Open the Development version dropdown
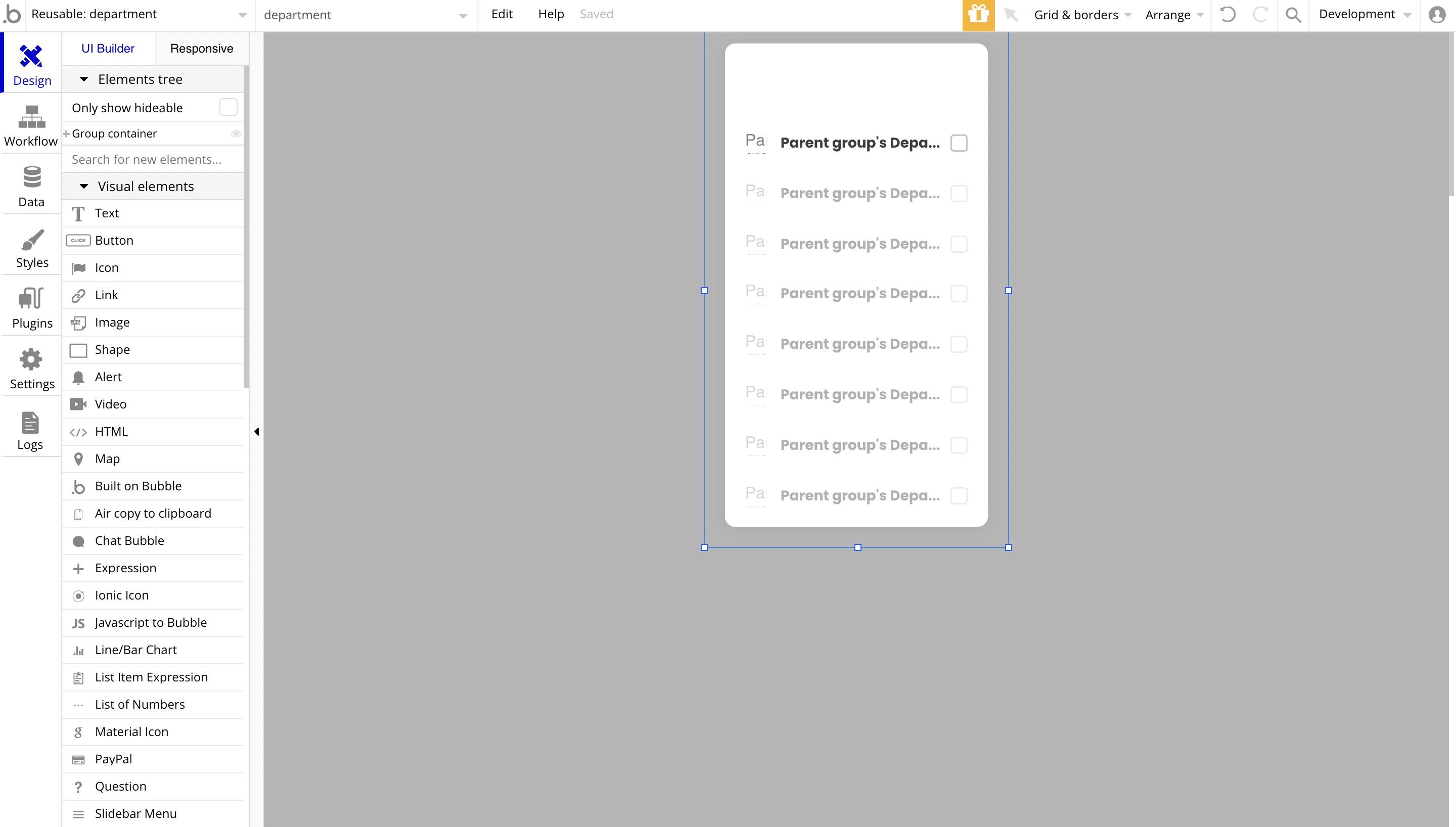The height and width of the screenshot is (827, 1456). (1364, 15)
